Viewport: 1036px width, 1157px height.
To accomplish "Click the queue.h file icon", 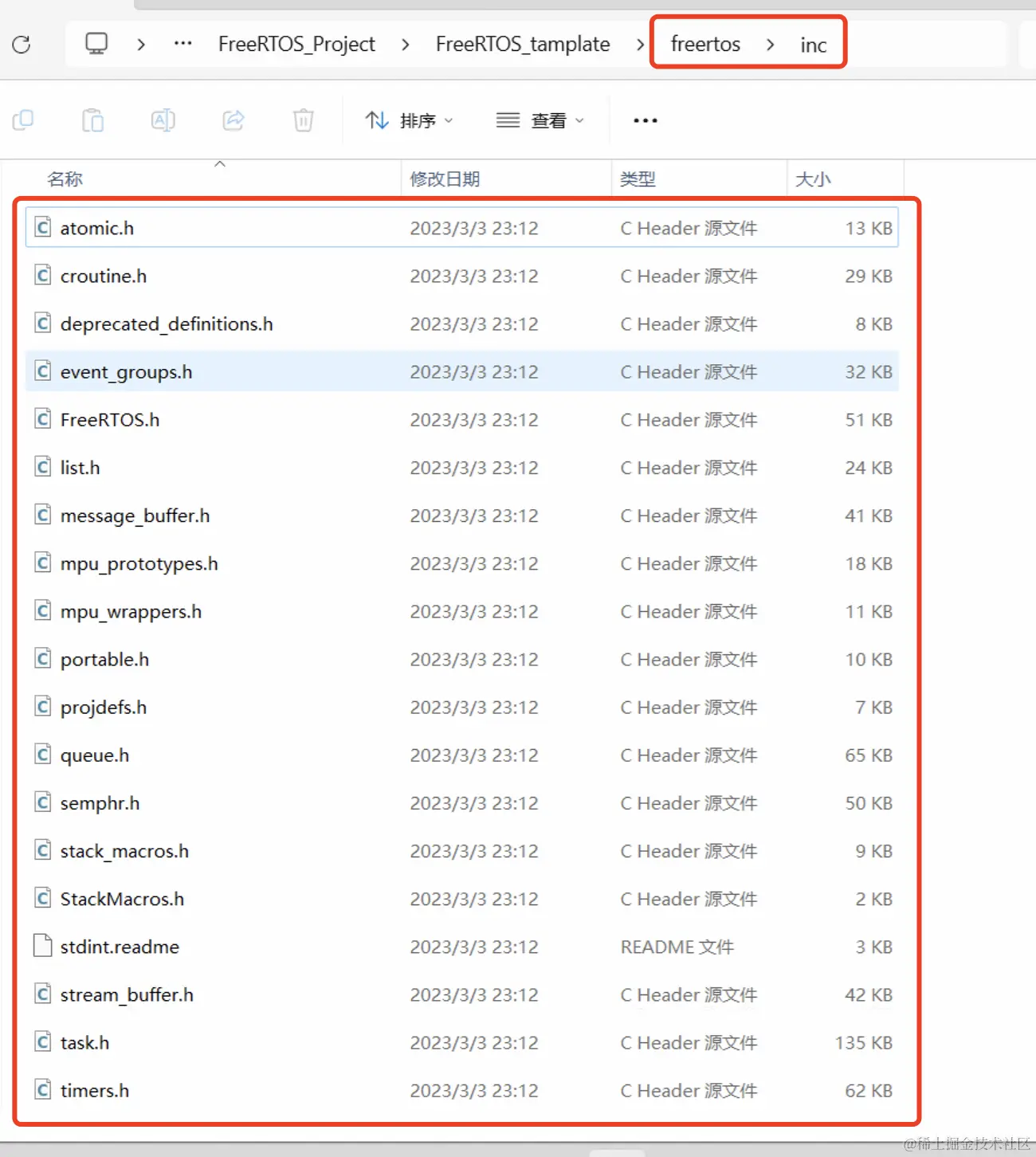I will 43,754.
